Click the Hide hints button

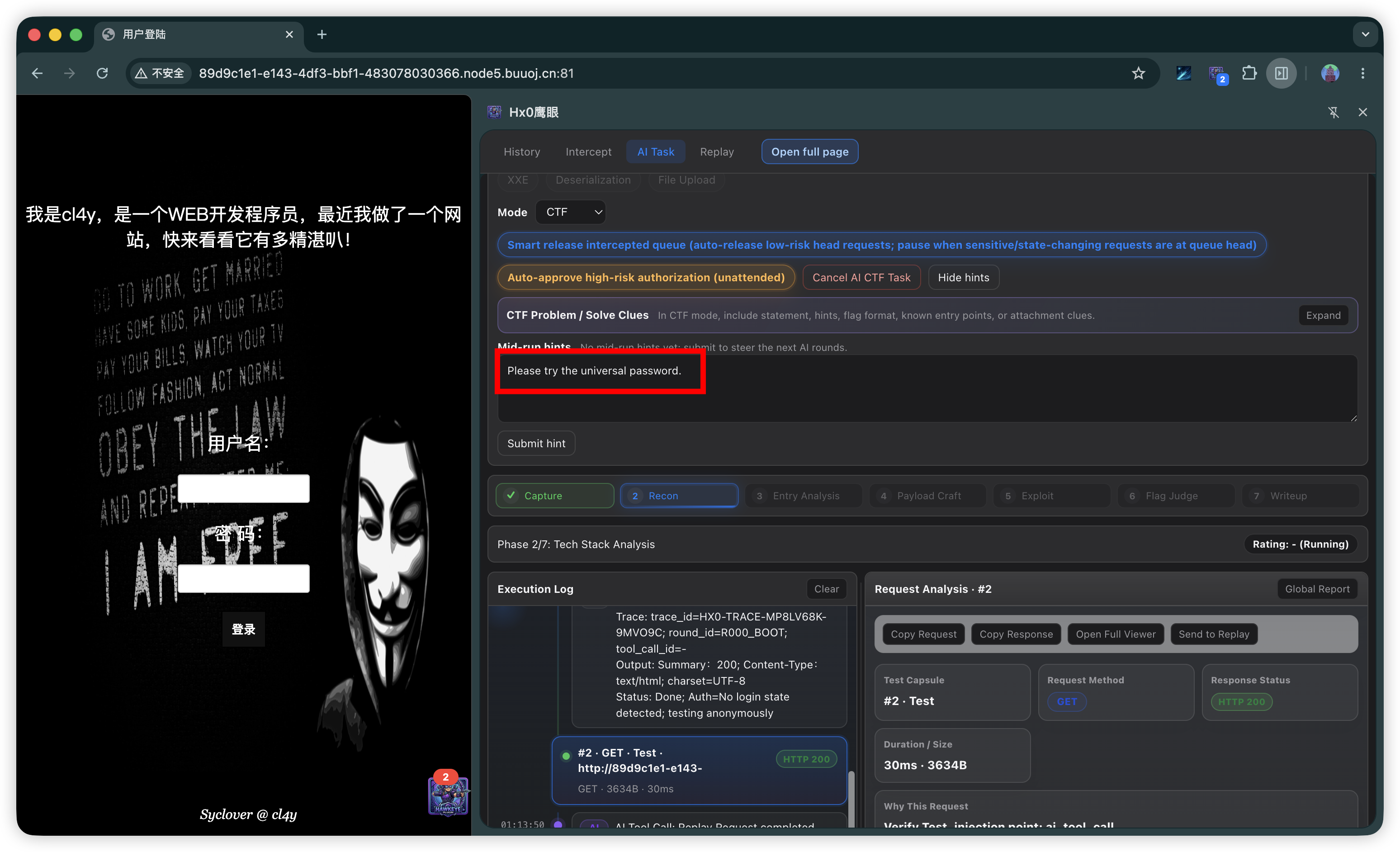click(x=963, y=277)
